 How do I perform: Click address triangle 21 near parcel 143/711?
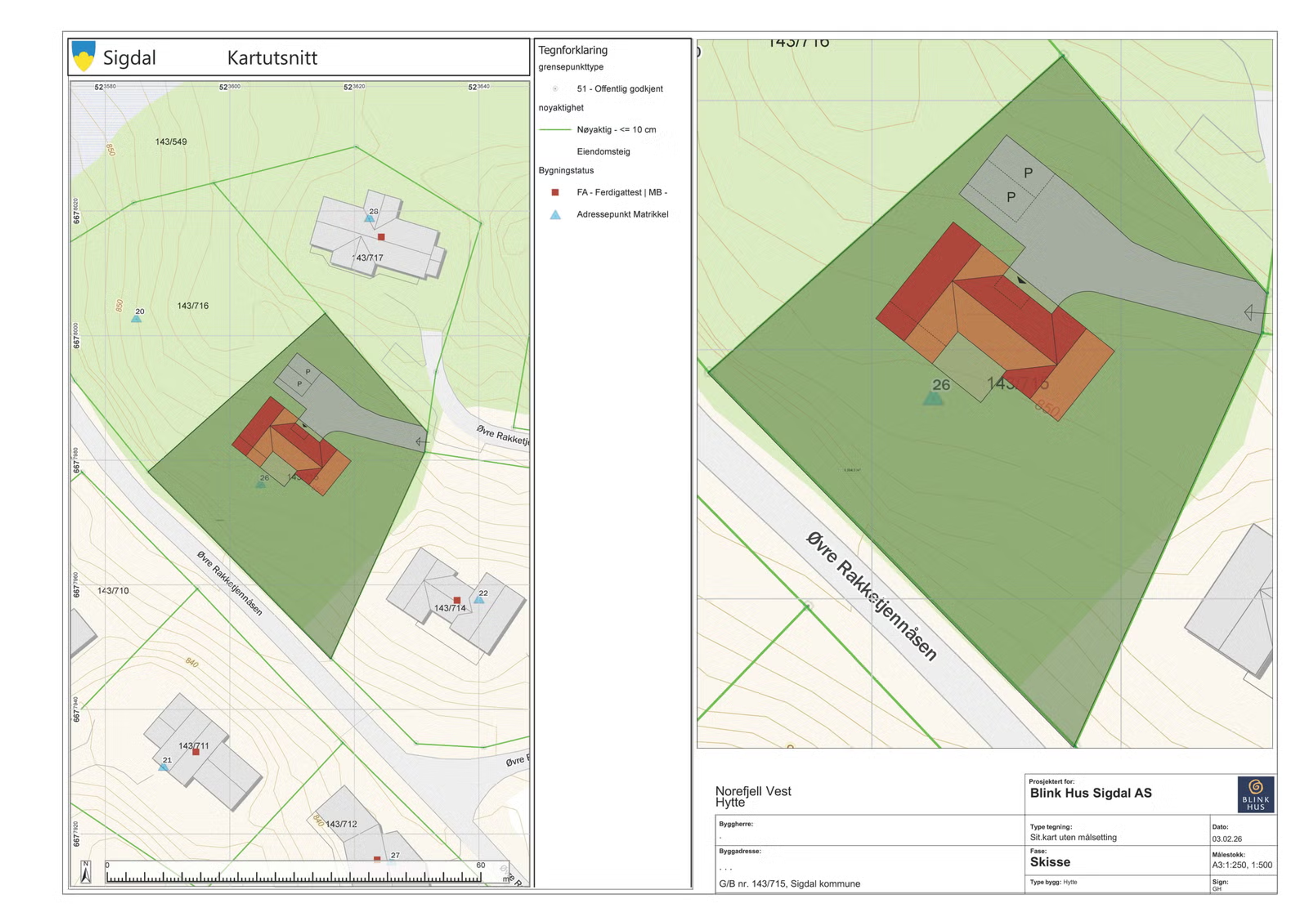(163, 767)
